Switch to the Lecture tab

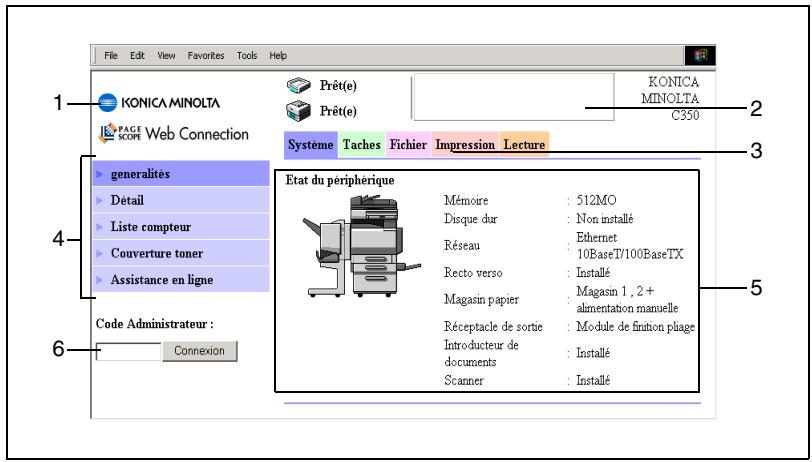tap(524, 145)
